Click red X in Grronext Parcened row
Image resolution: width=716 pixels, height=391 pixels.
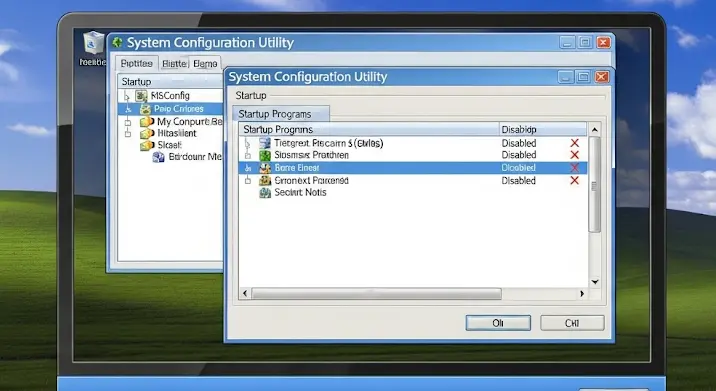[574, 180]
